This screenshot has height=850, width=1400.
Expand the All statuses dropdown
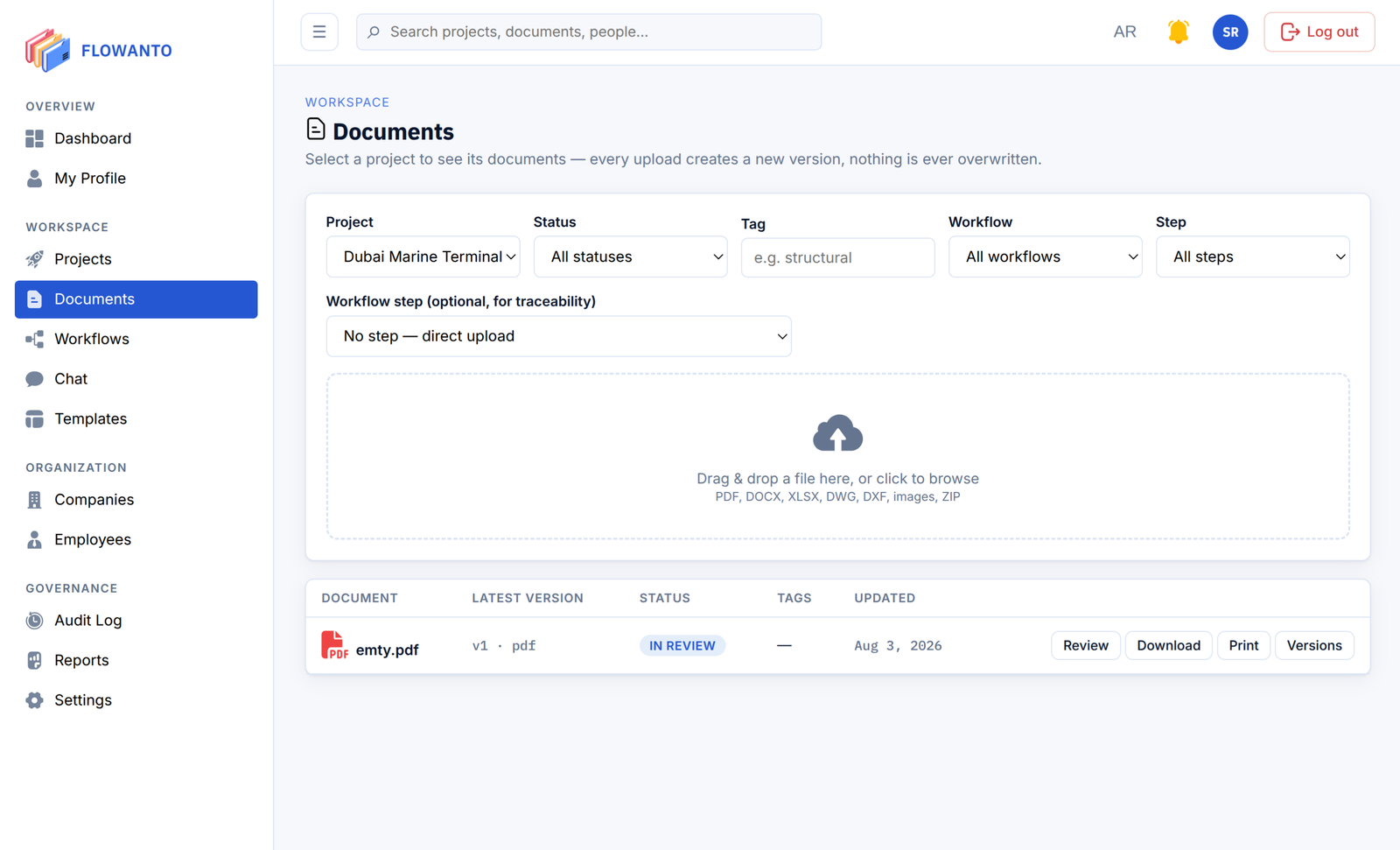(x=631, y=256)
